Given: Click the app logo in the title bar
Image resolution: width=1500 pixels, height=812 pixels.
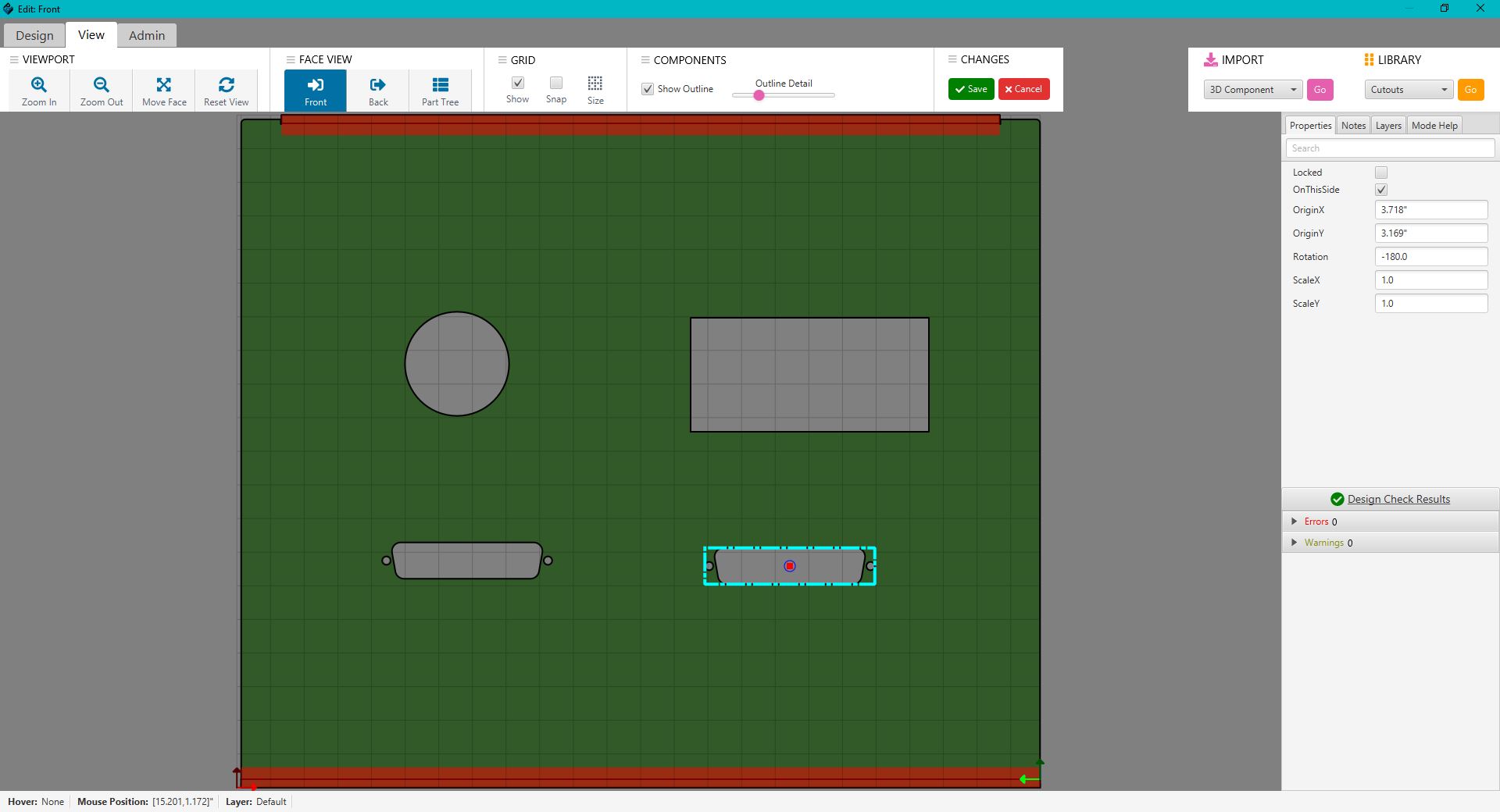Looking at the screenshot, I should [9, 9].
